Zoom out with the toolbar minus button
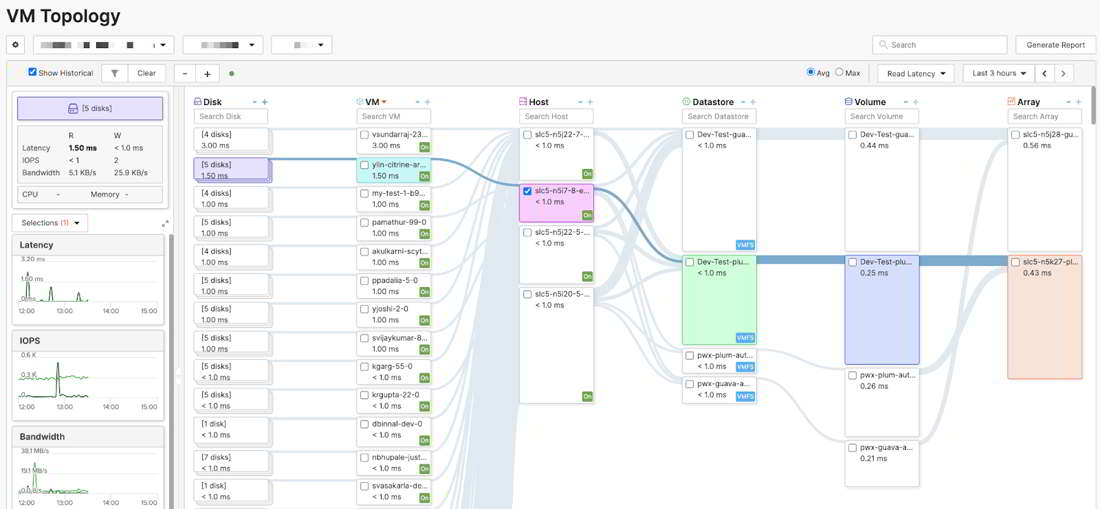 click(x=185, y=74)
